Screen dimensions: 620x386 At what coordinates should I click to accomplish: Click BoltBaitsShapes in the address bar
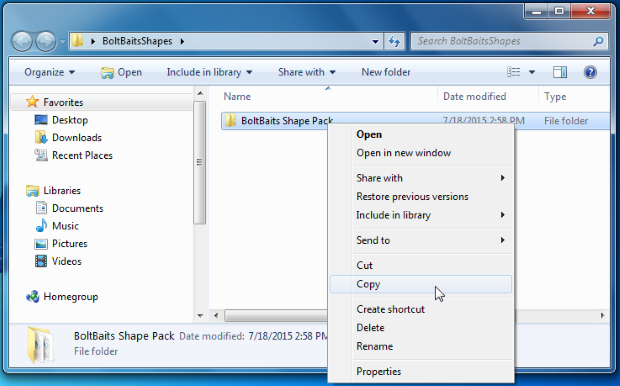tap(137, 41)
